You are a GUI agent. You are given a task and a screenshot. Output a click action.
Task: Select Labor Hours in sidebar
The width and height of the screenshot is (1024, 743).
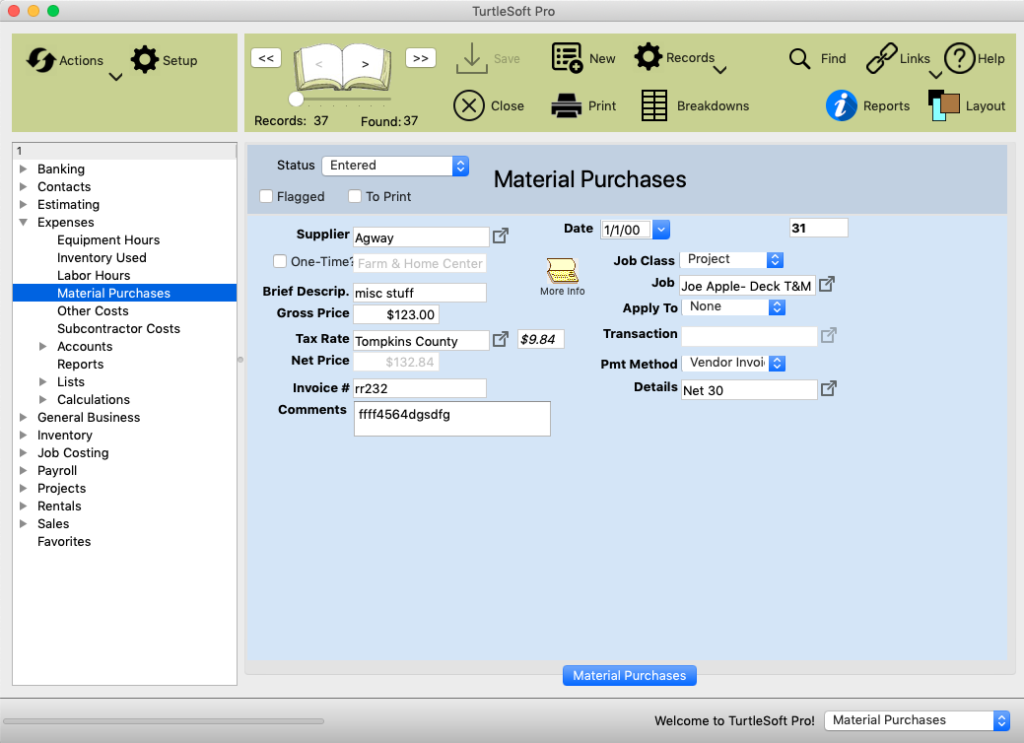tap(93, 276)
